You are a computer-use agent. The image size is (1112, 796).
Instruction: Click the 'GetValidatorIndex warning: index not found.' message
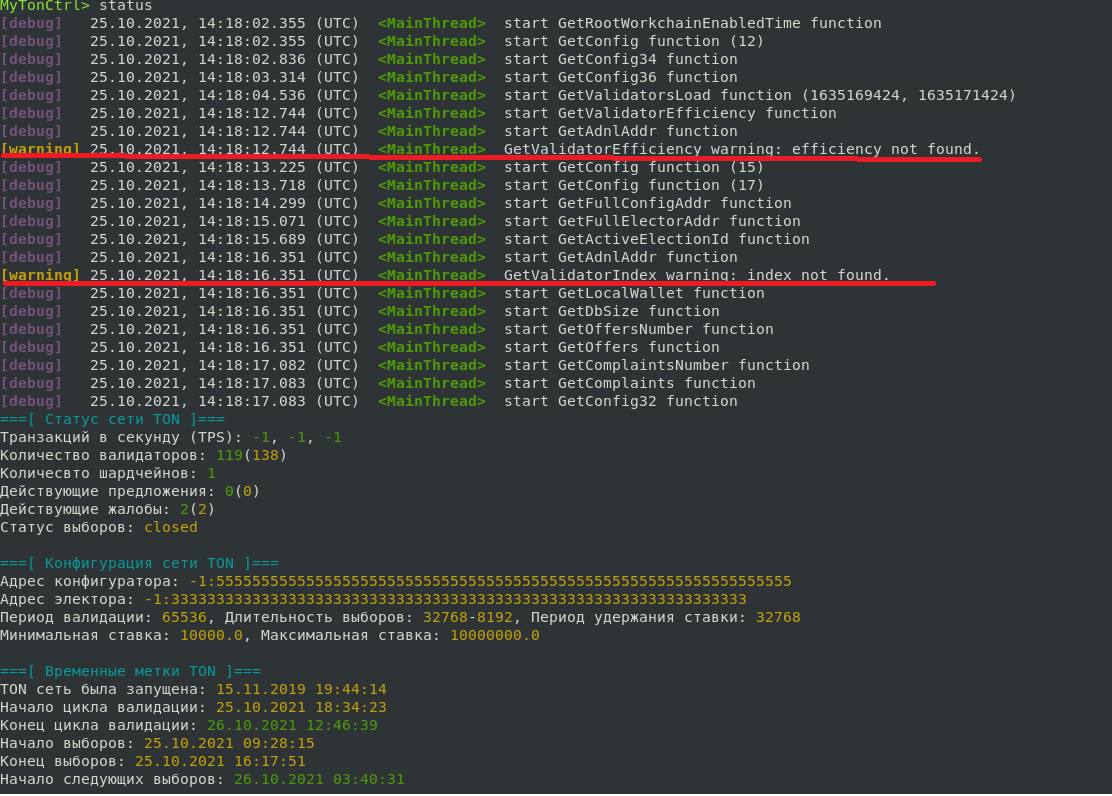point(696,275)
